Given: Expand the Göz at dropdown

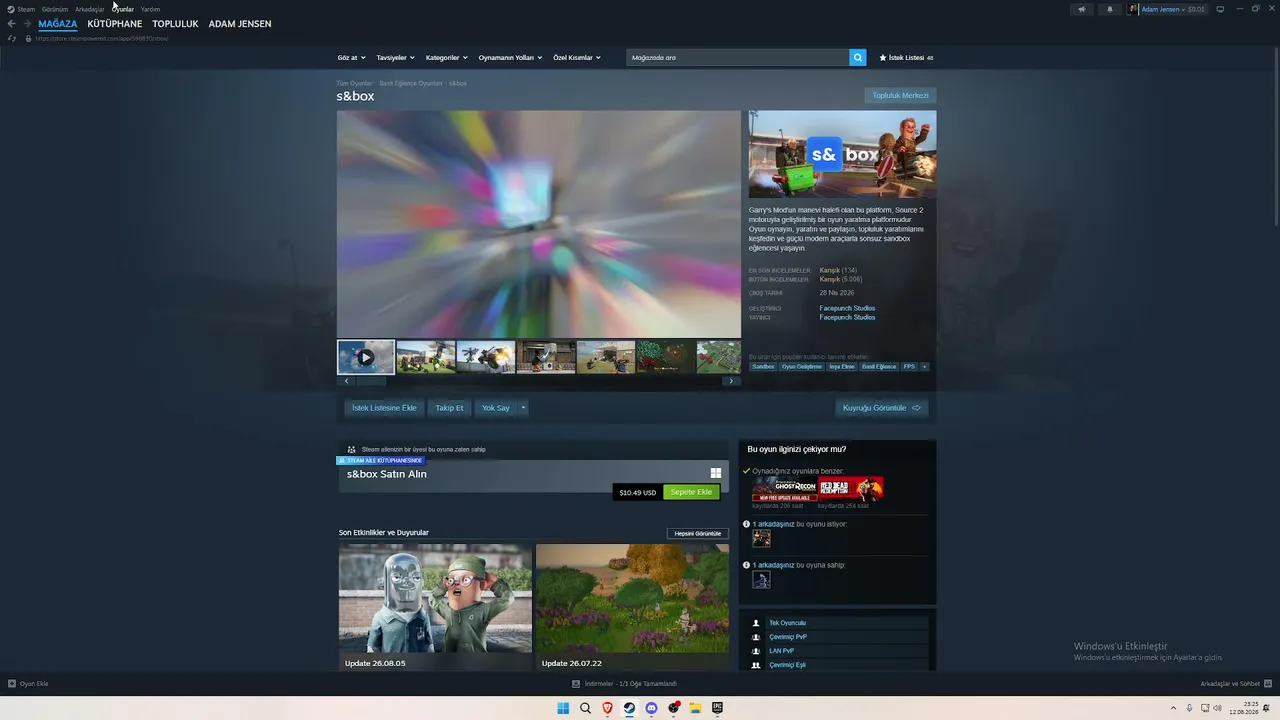Looking at the screenshot, I should tap(351, 58).
